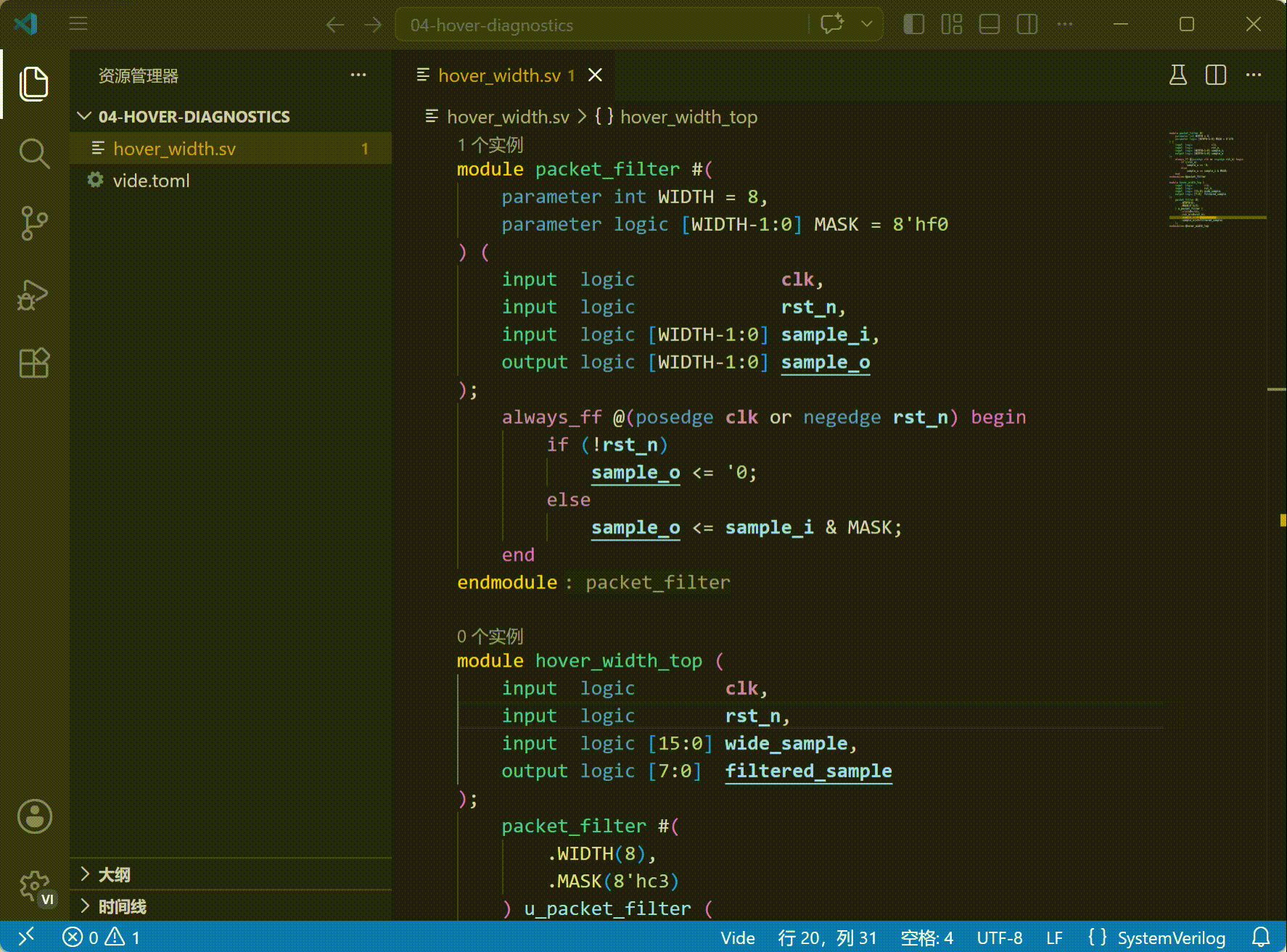Toggle secondary sidebar visibility
1287x952 pixels.
(x=1027, y=25)
